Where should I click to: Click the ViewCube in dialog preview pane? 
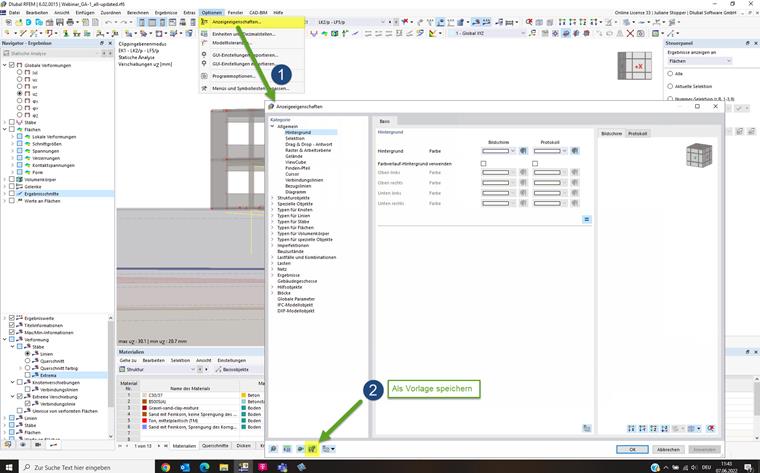pos(699,156)
